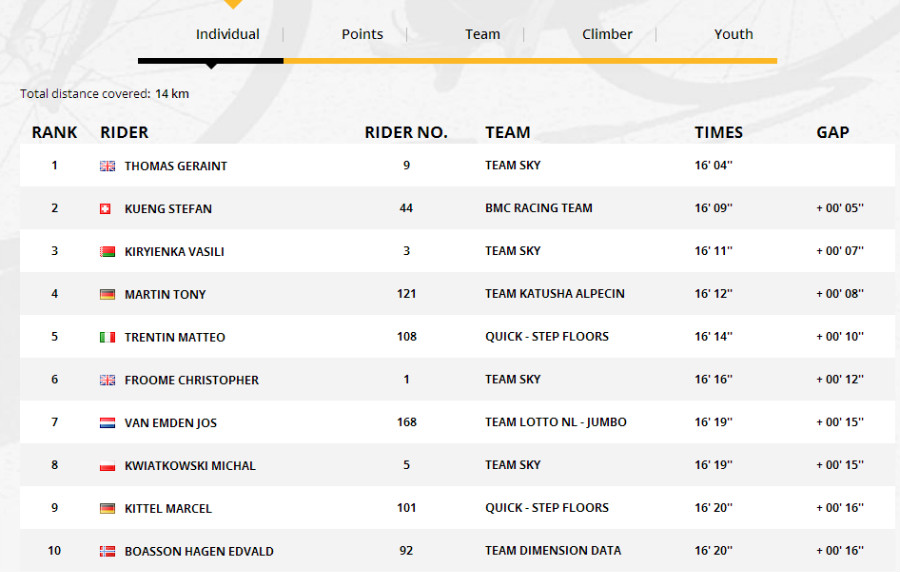Open rider KITTEL MARCEL
This screenshot has width=900, height=572.
pos(168,508)
